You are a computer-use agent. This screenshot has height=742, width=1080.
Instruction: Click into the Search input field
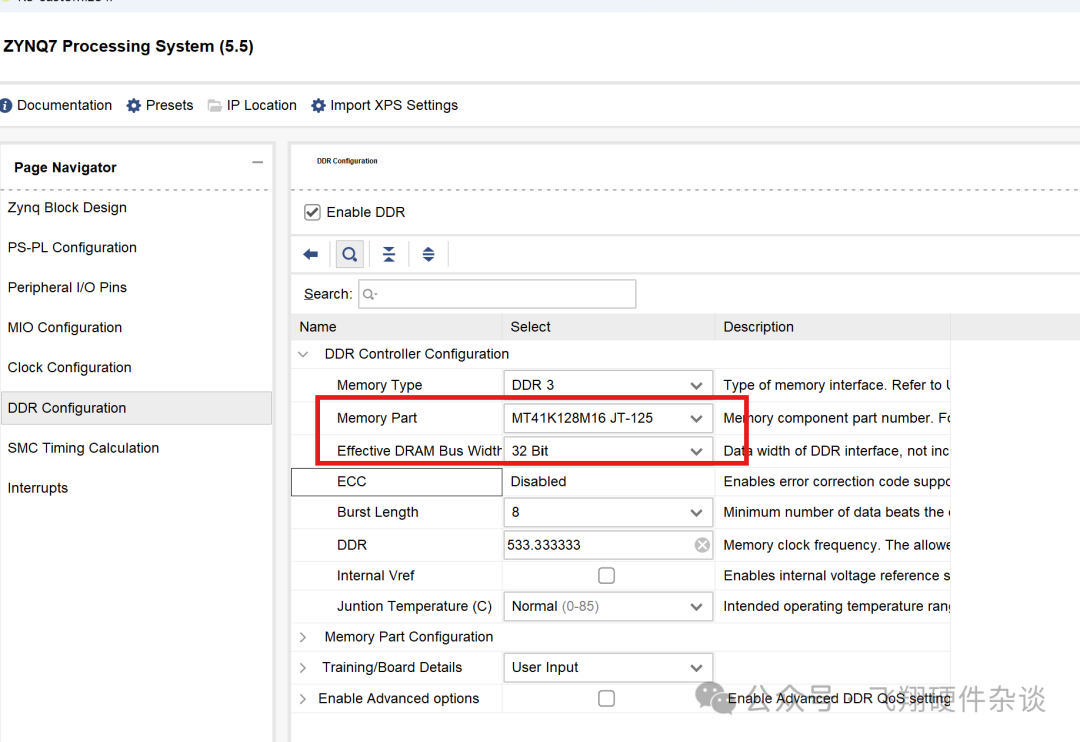[x=497, y=294]
